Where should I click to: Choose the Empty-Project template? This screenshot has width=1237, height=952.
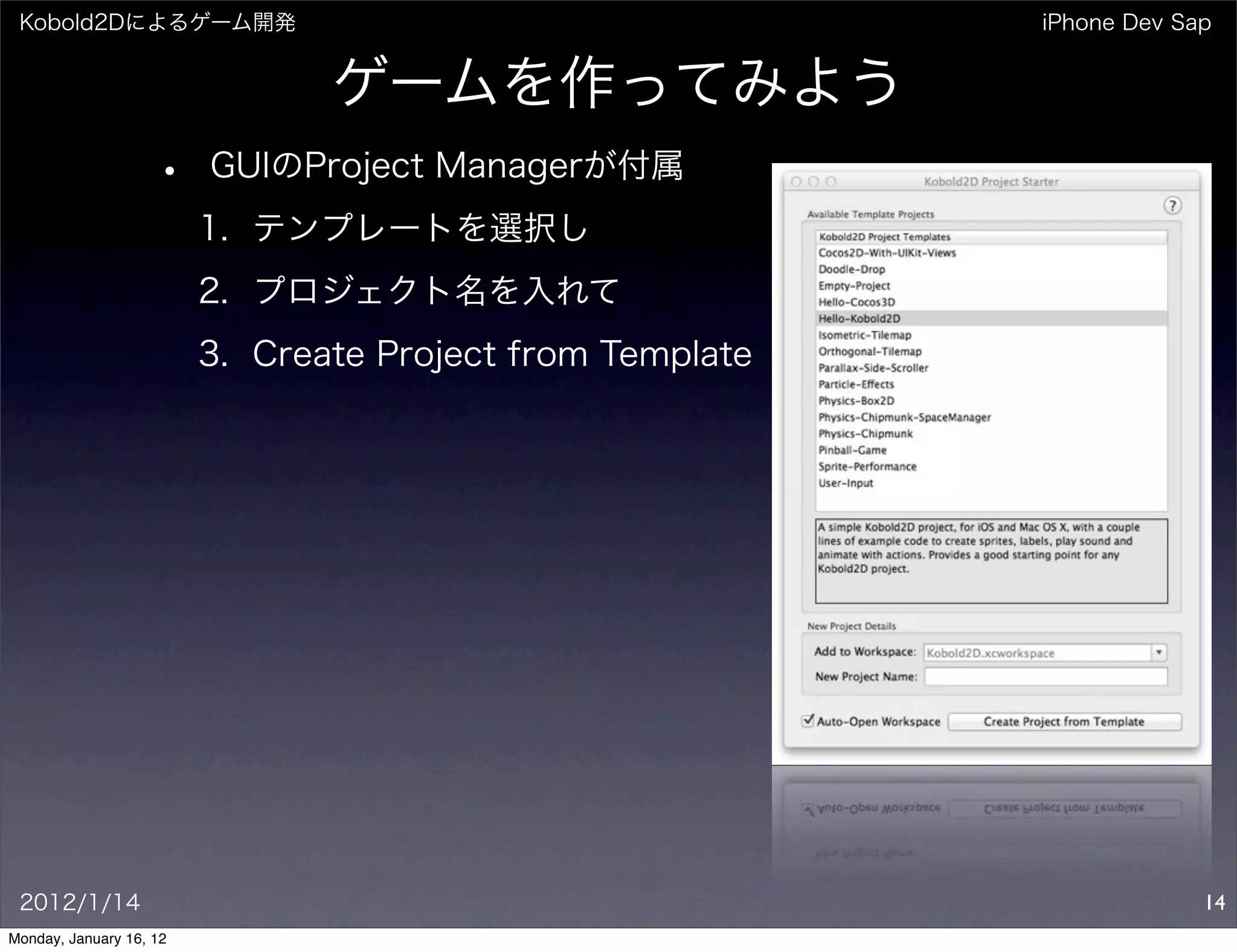(x=854, y=286)
